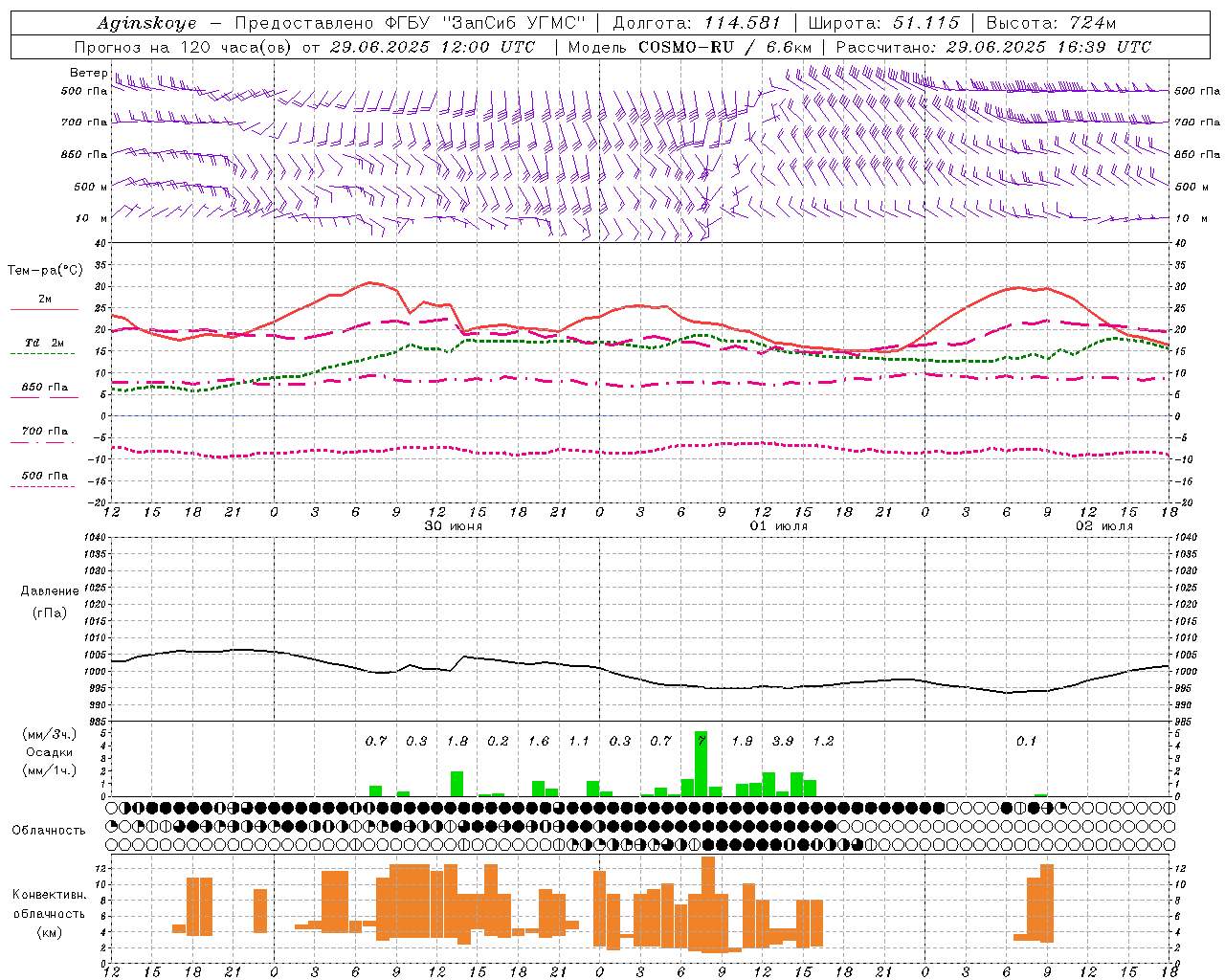Click the precipitation value "3.9"
1225x980 pixels.
point(783,741)
